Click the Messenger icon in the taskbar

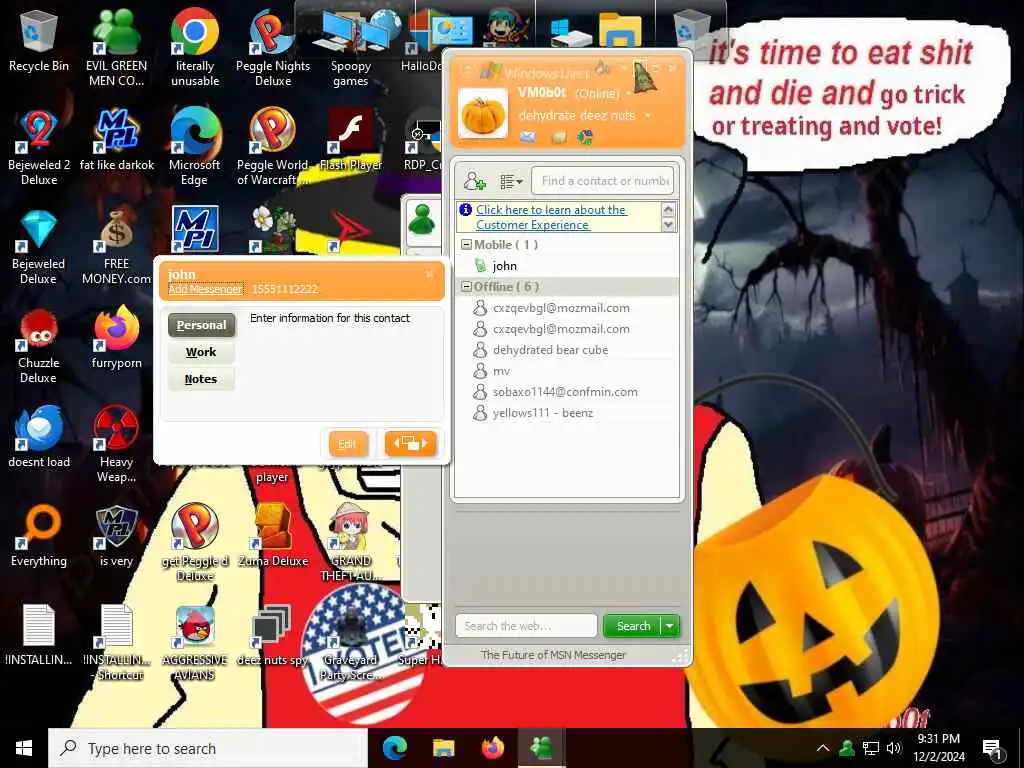541,748
